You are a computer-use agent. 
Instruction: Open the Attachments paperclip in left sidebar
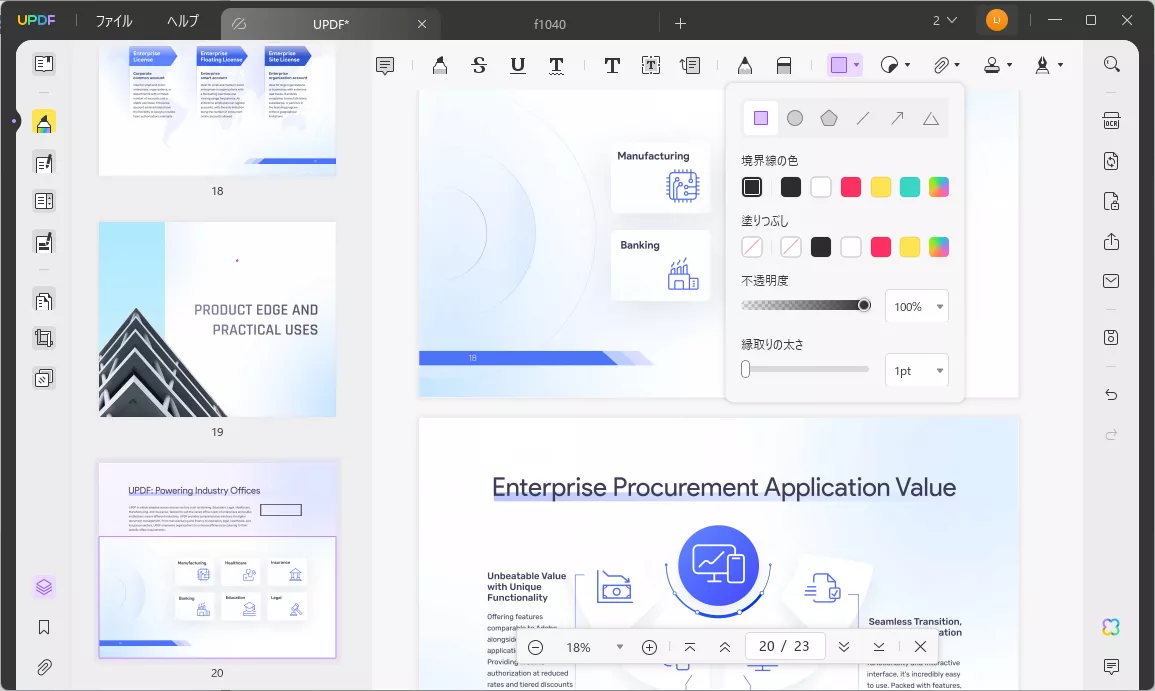[43, 667]
